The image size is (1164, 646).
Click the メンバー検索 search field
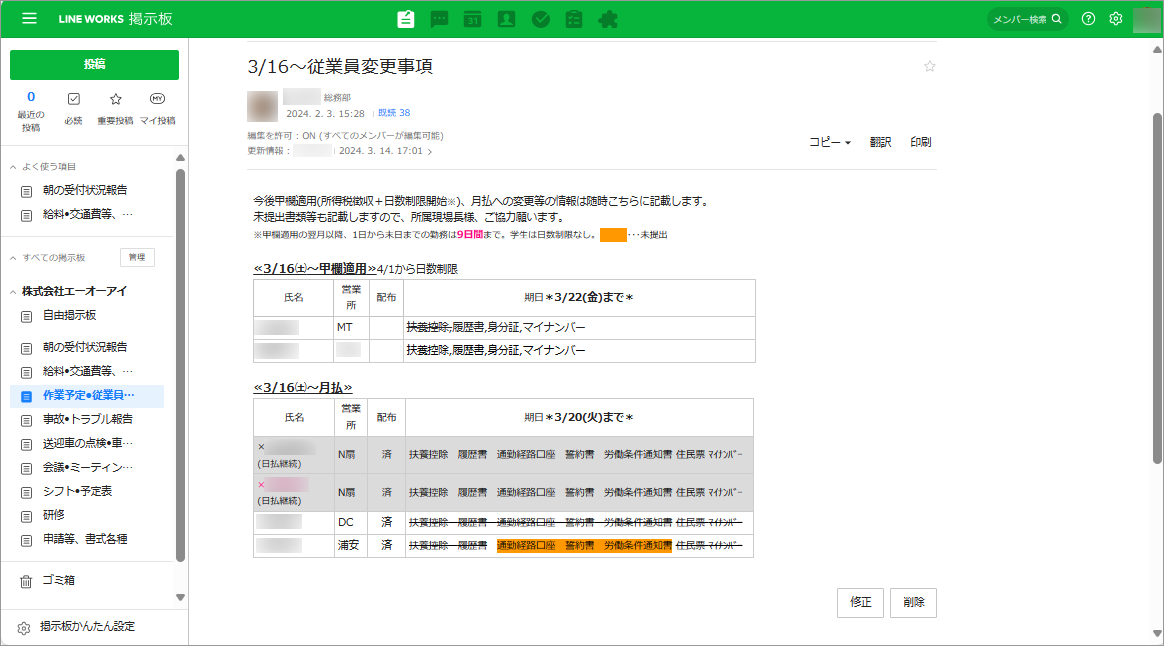coord(1027,19)
